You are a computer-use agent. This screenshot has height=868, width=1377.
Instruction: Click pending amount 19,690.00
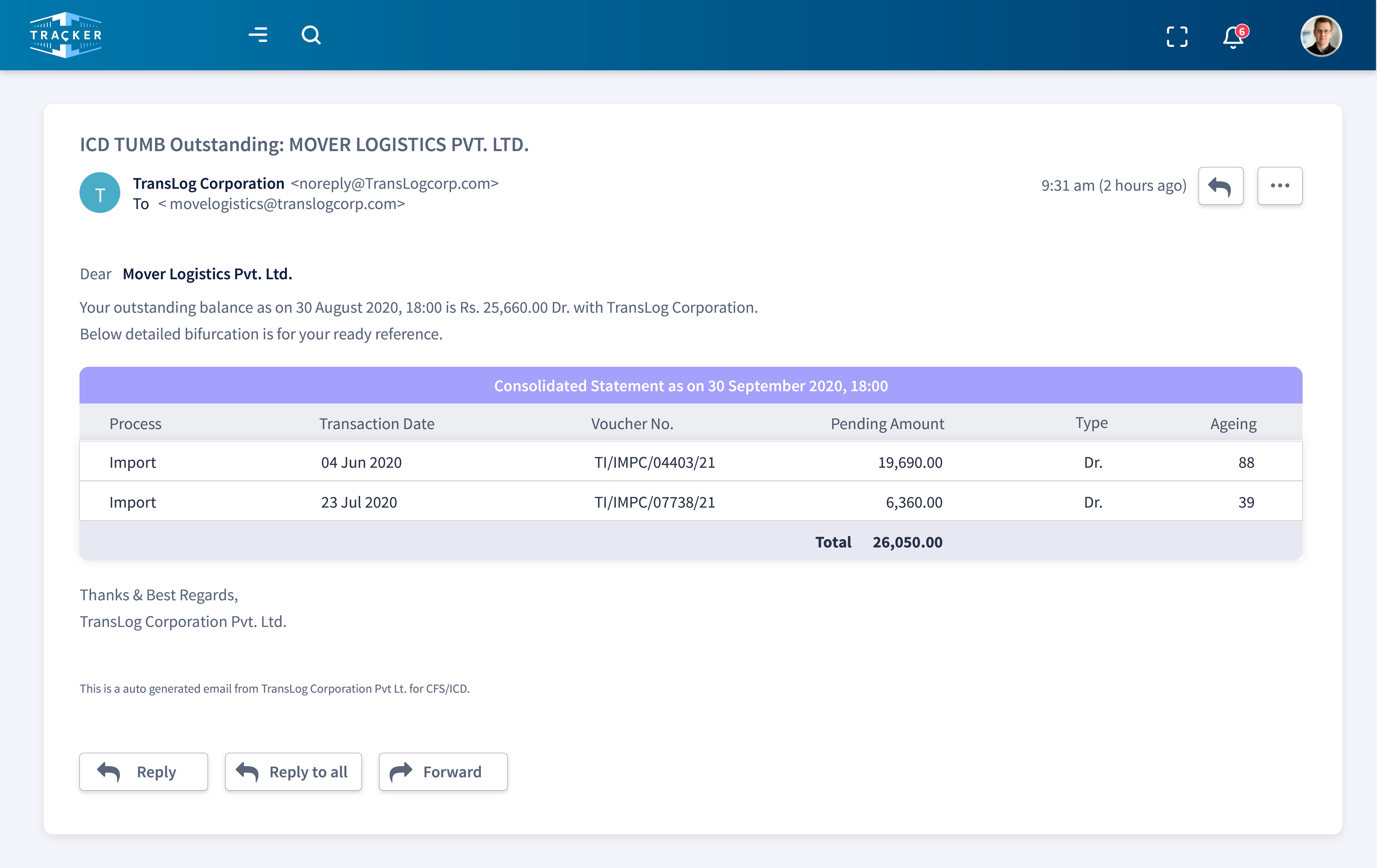pos(910,462)
